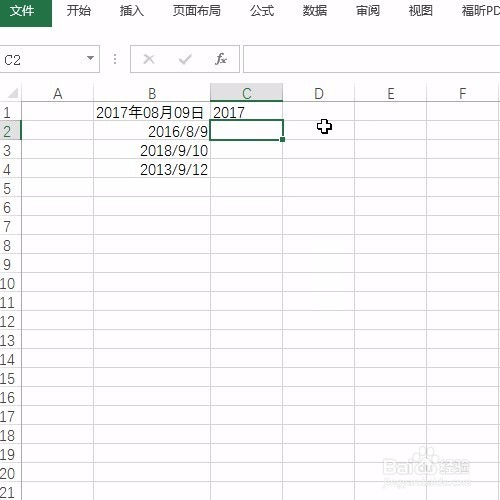Screen dimensions: 500x500
Task: Select column B header
Action: [152, 93]
